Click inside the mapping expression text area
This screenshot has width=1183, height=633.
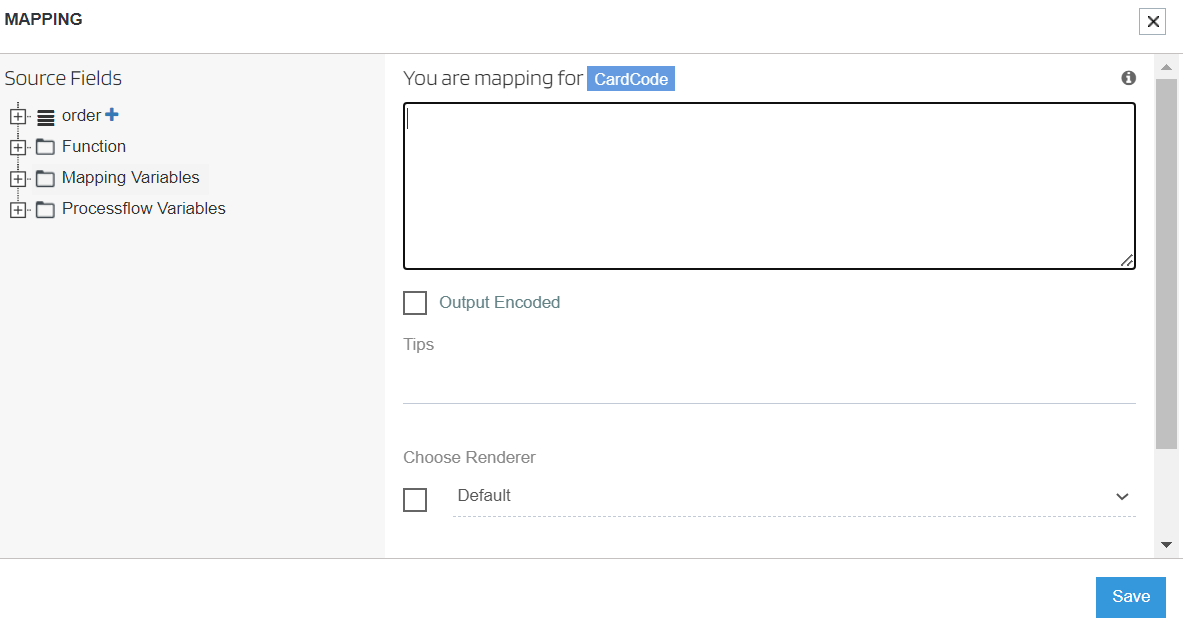click(769, 186)
